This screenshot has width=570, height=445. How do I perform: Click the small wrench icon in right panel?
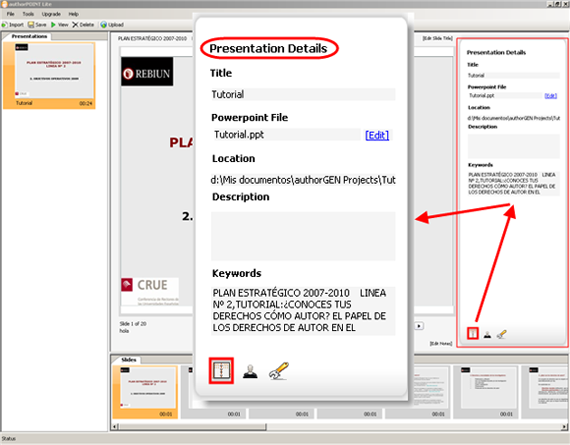[x=502, y=334]
